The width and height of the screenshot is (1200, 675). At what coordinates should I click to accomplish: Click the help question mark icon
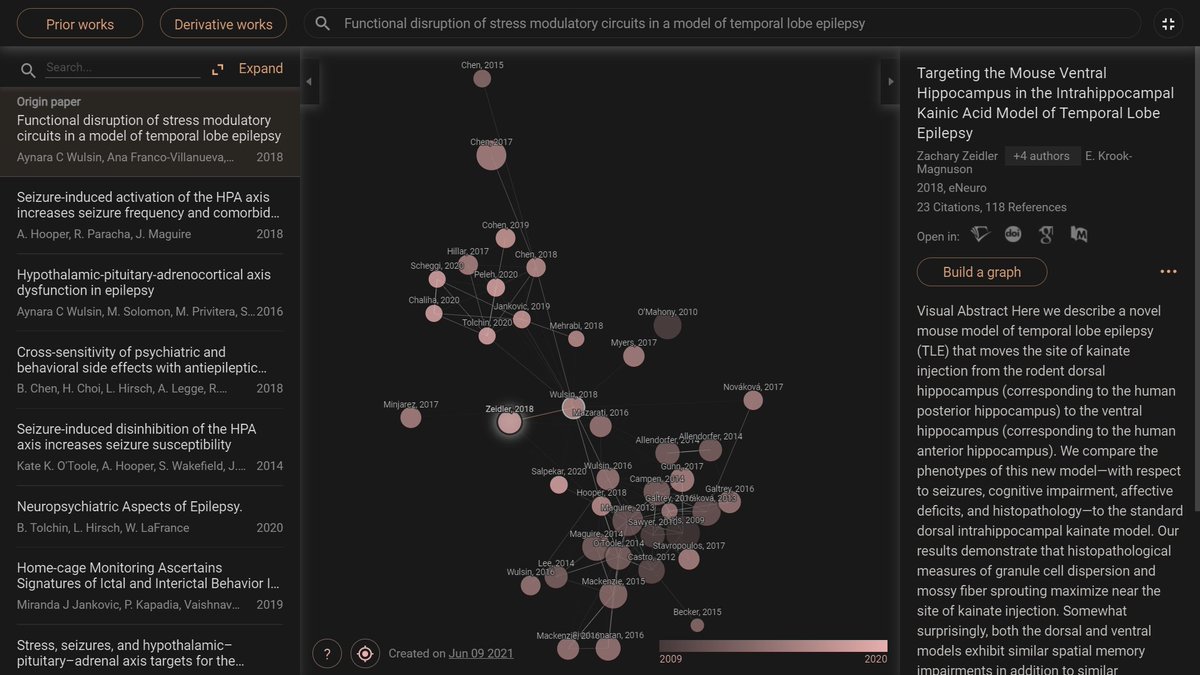click(x=327, y=653)
